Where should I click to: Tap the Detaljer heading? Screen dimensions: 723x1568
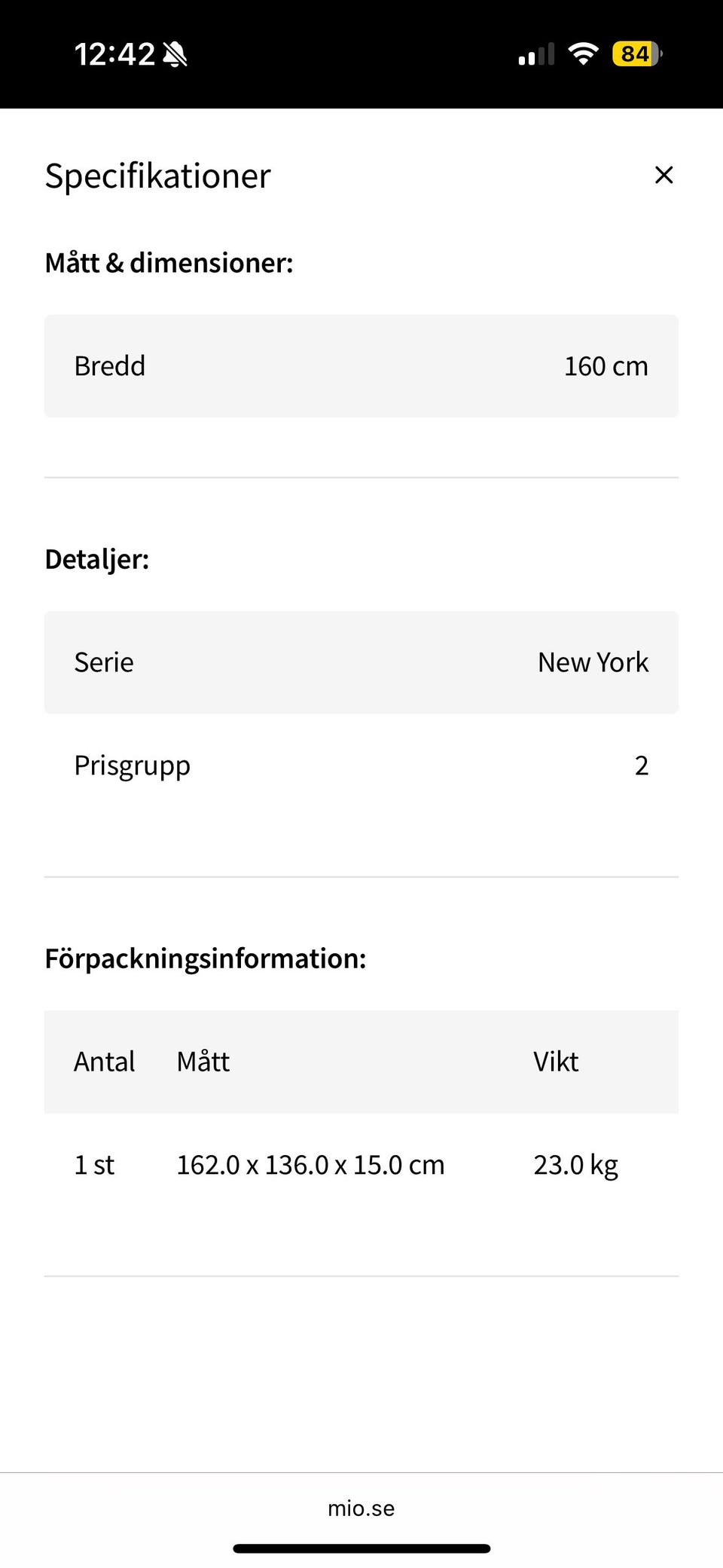click(x=97, y=559)
